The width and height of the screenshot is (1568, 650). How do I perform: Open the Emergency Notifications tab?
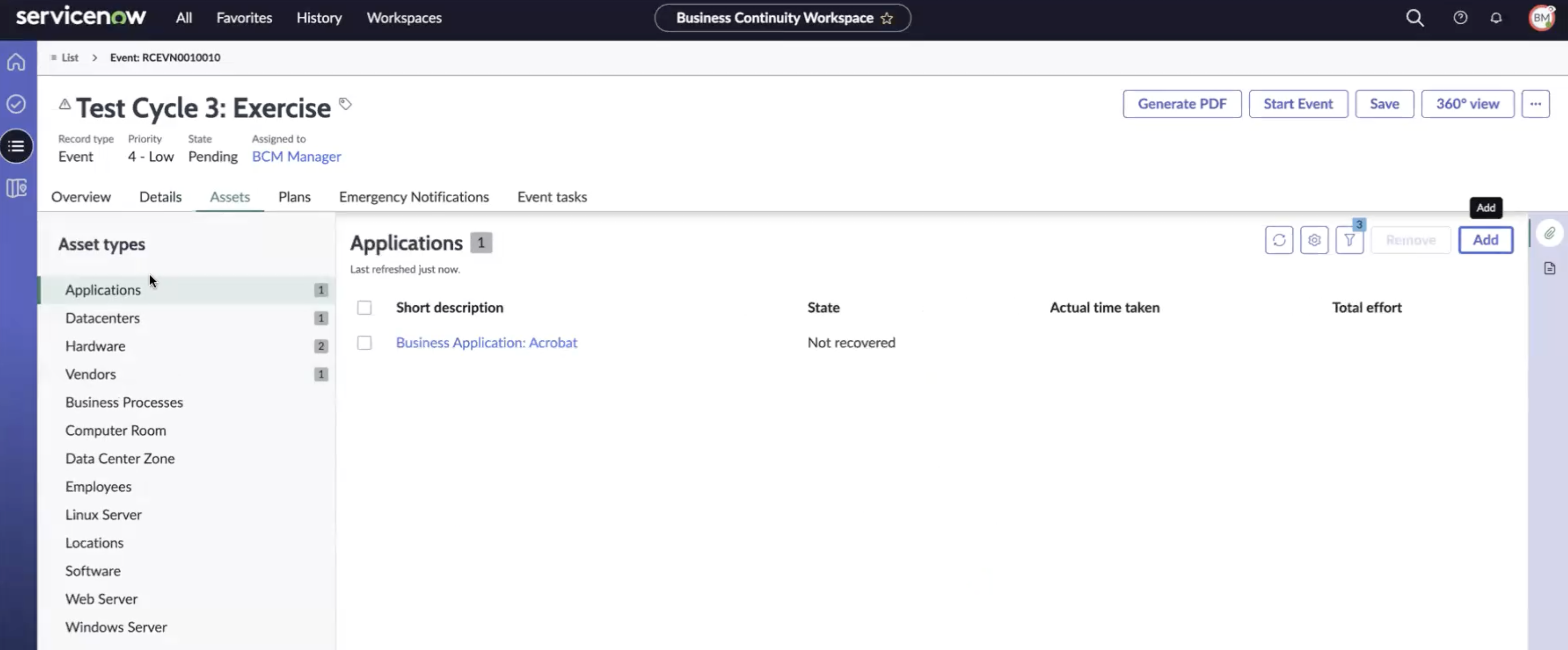[x=414, y=196]
